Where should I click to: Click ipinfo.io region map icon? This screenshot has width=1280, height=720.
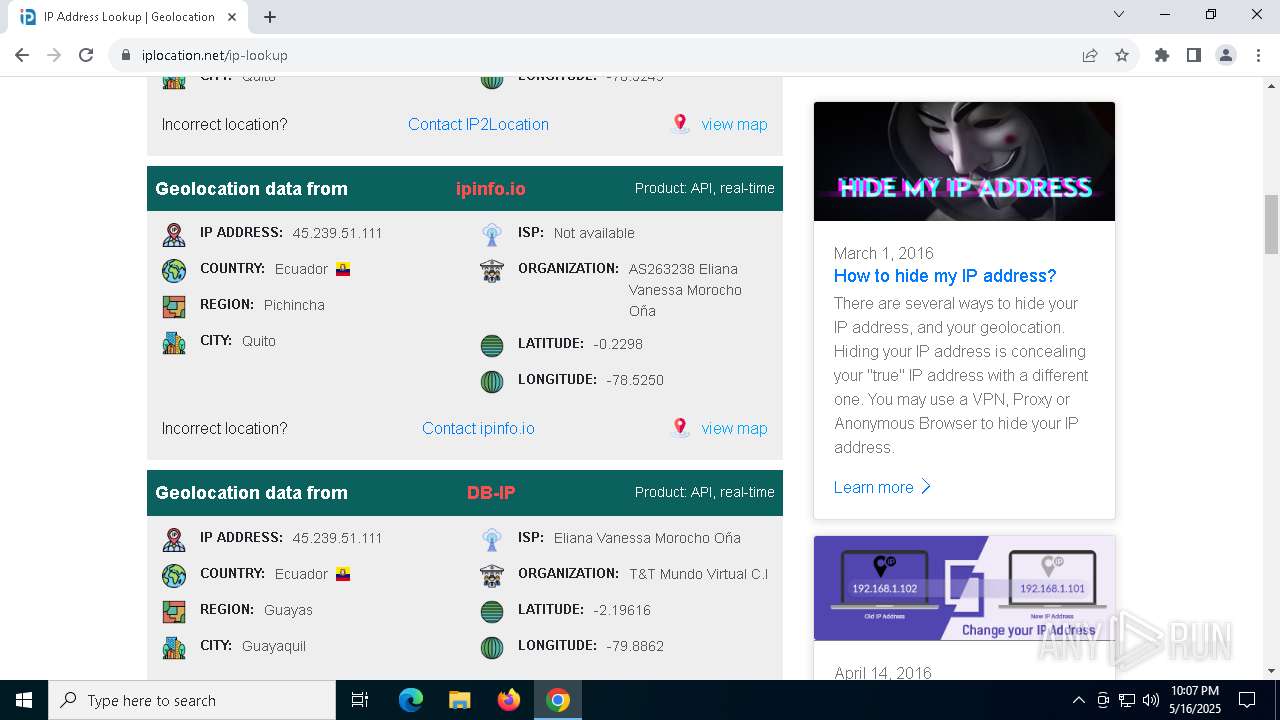(174, 307)
